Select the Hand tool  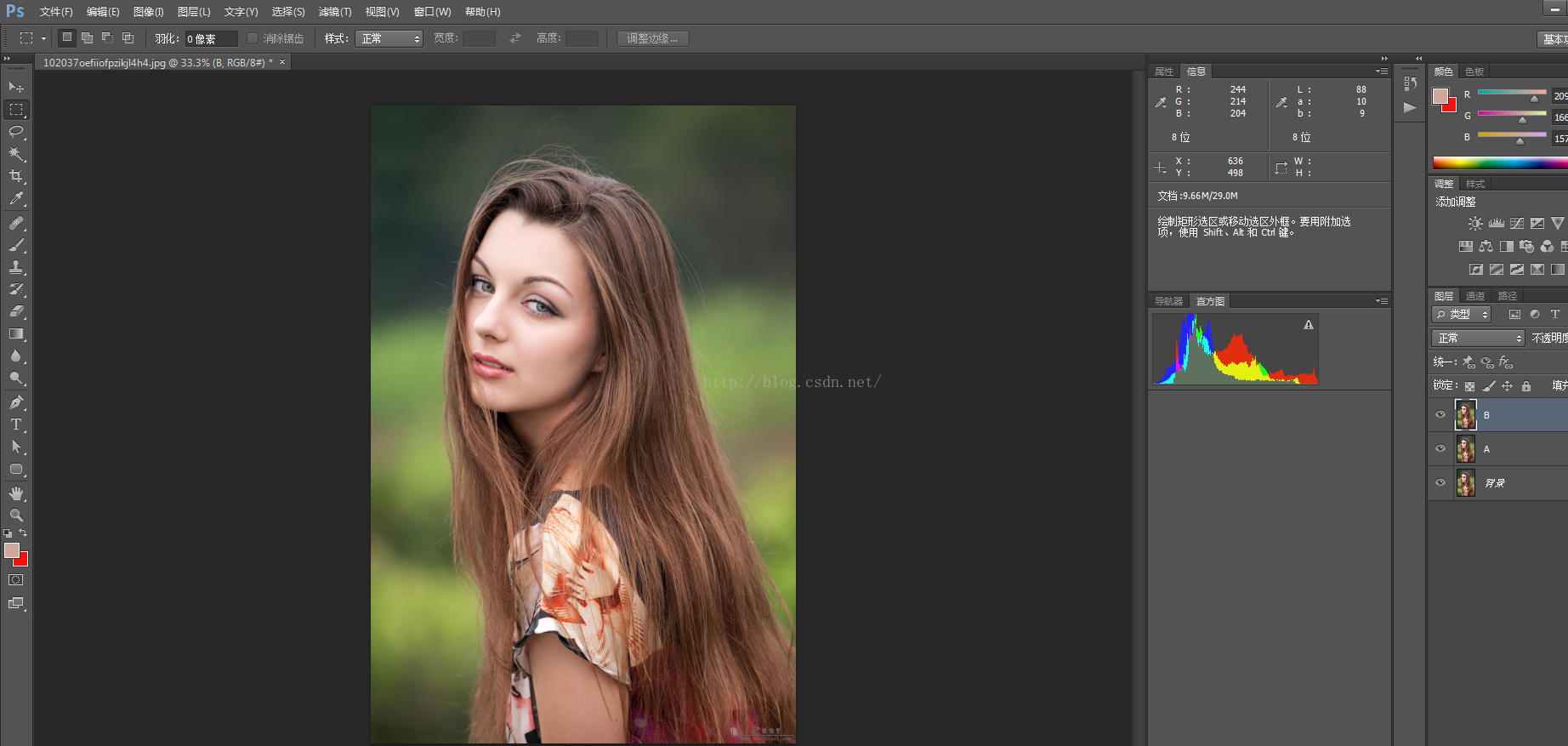[x=16, y=493]
